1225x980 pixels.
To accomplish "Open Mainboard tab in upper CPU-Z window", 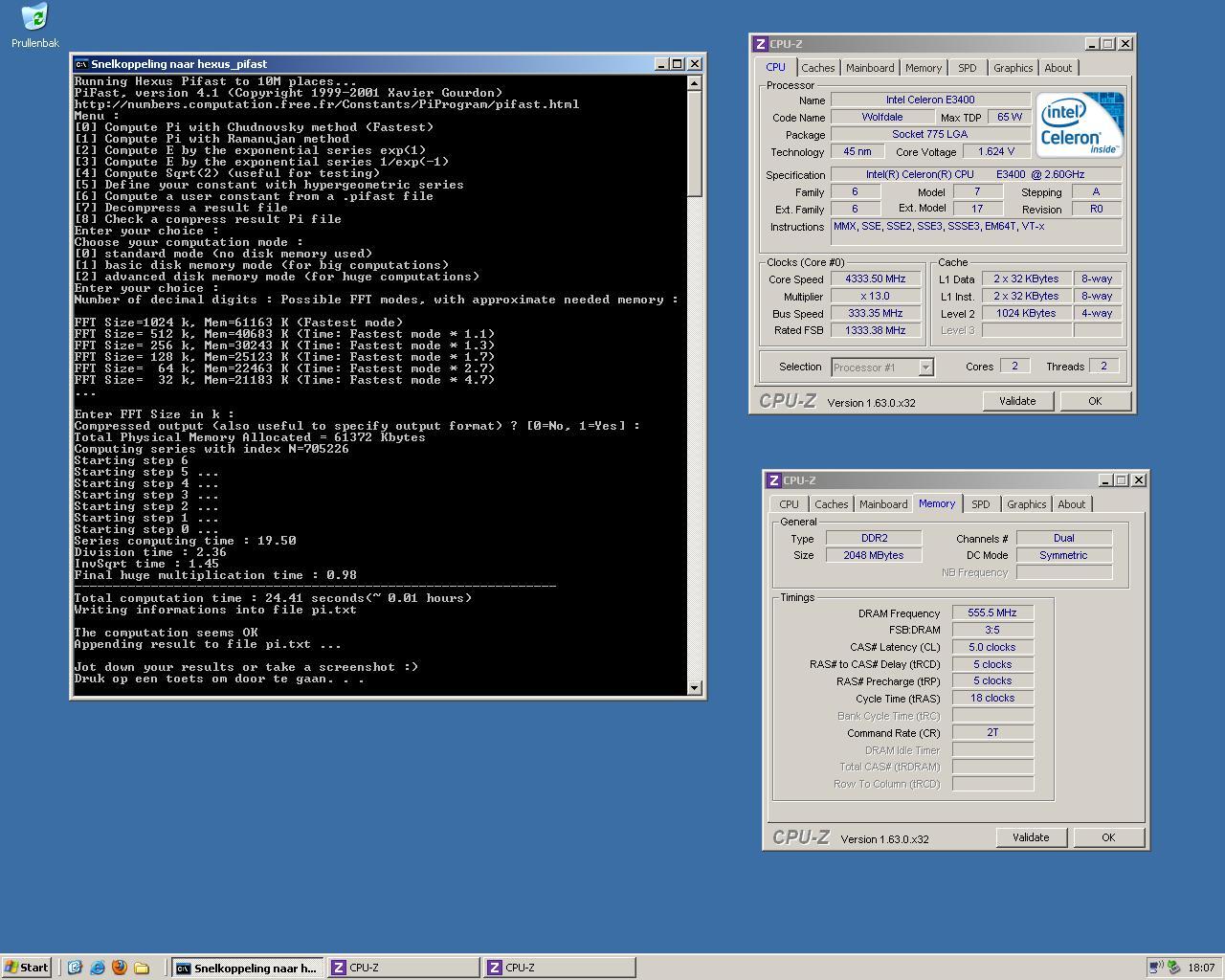I will pyautogui.click(x=870, y=68).
